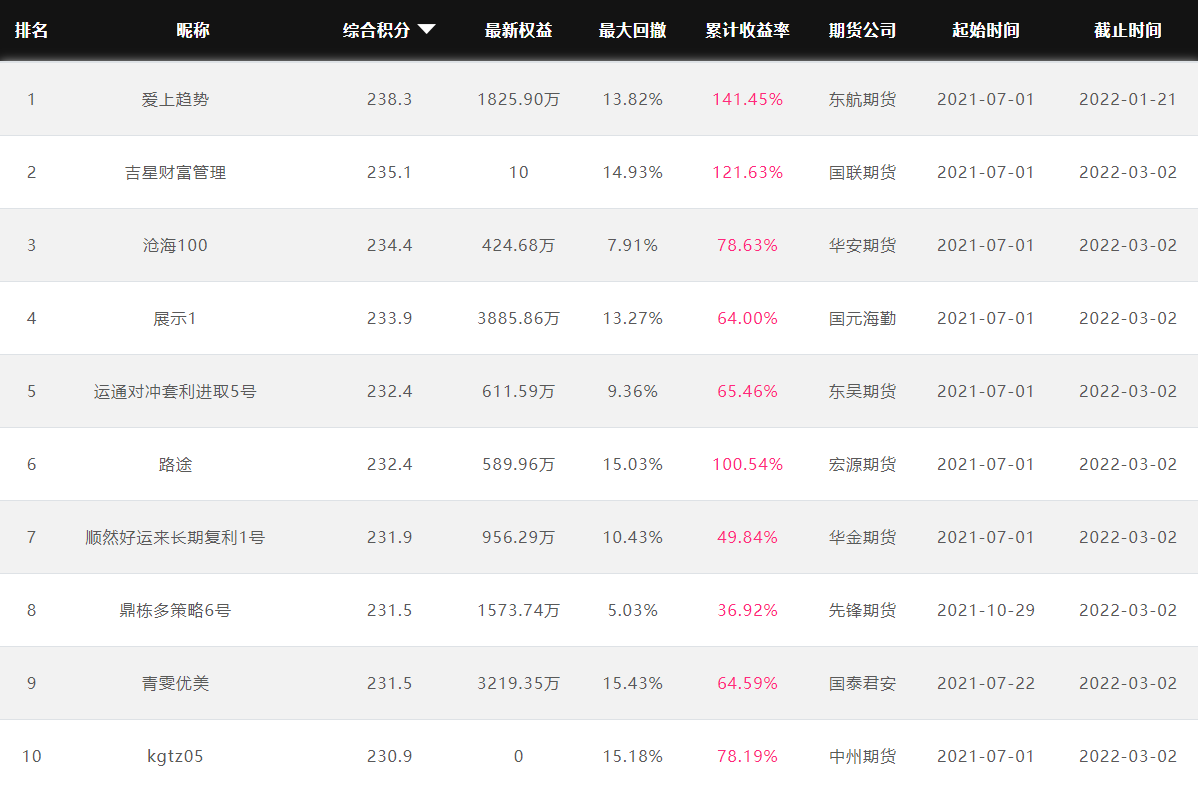This screenshot has width=1198, height=789.
Task: Open the nickname 运通对冲套利进取5号
Action: (x=175, y=392)
